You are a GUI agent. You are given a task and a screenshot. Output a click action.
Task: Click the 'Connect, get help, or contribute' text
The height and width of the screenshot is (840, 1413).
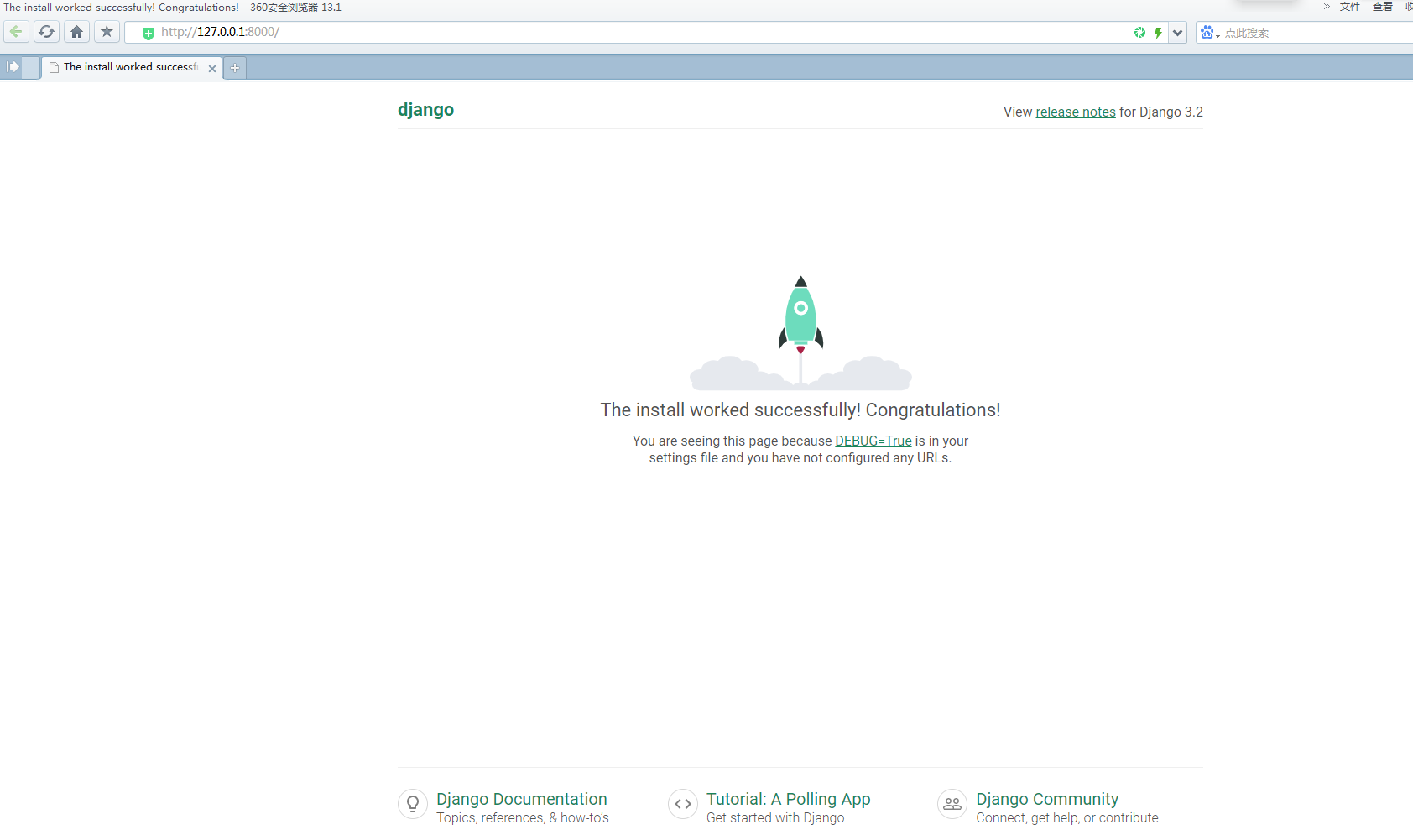(x=1066, y=818)
